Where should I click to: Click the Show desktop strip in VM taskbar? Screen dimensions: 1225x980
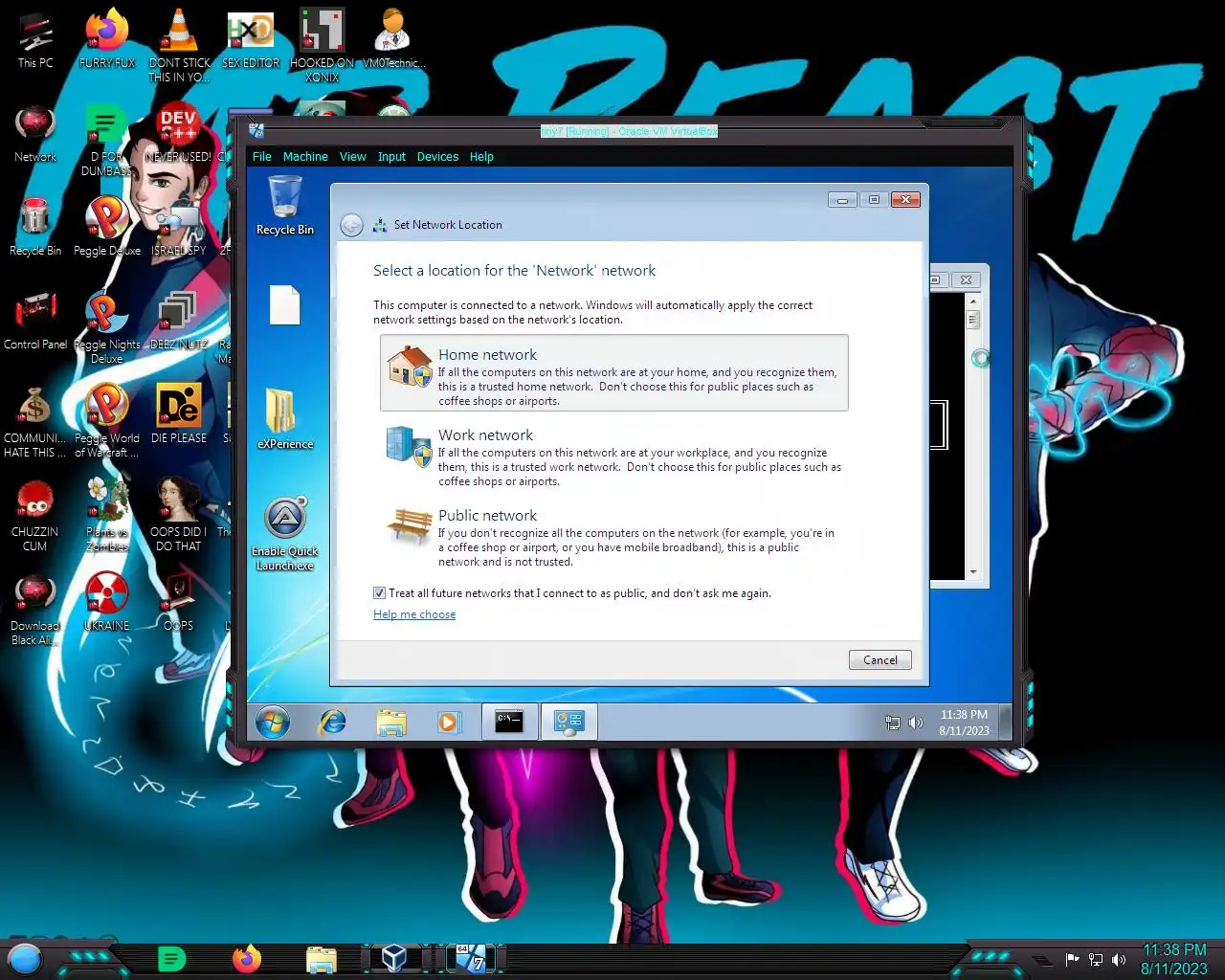pos(1005,722)
